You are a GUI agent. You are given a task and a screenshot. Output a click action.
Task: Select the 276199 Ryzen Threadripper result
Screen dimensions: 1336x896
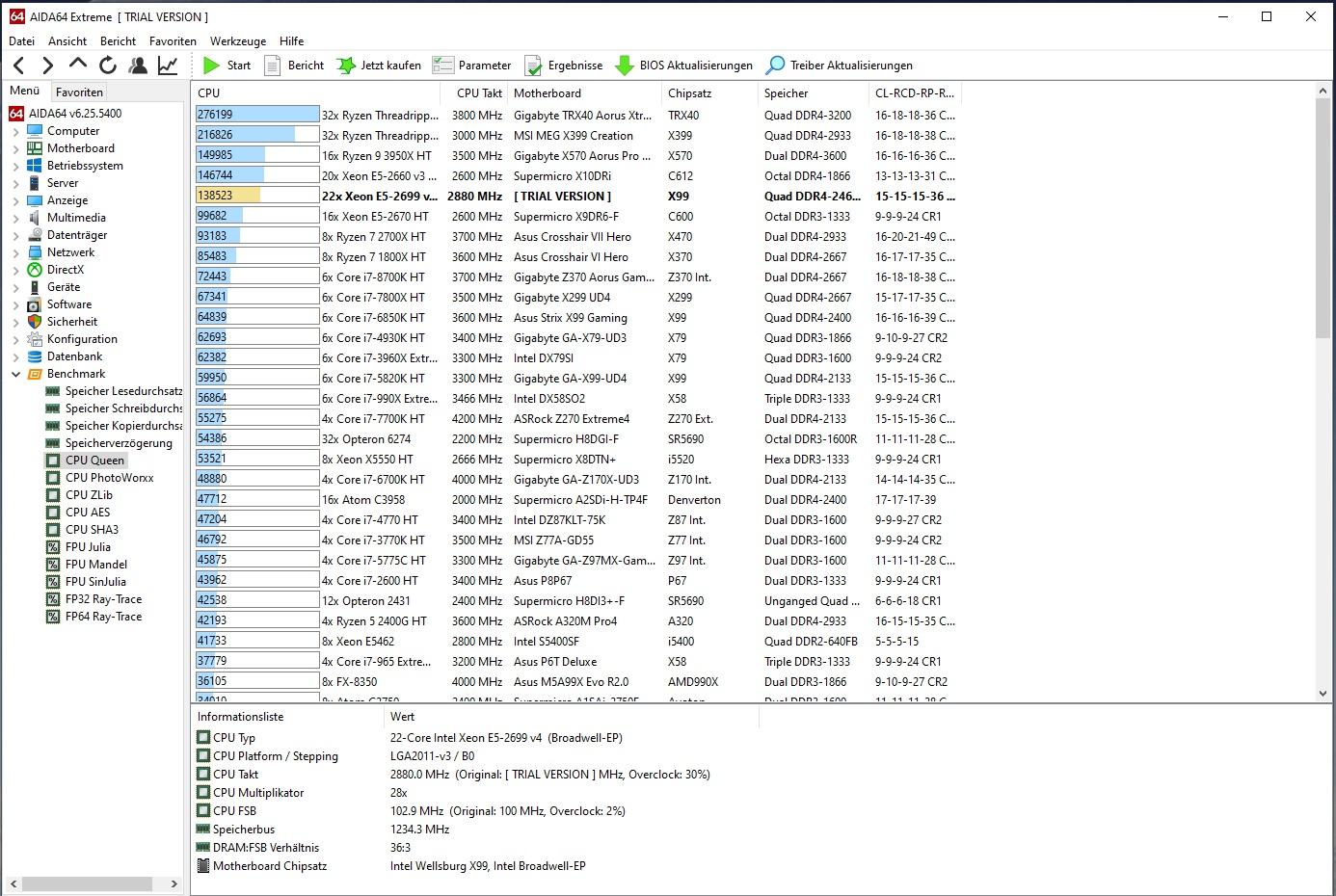[578, 116]
